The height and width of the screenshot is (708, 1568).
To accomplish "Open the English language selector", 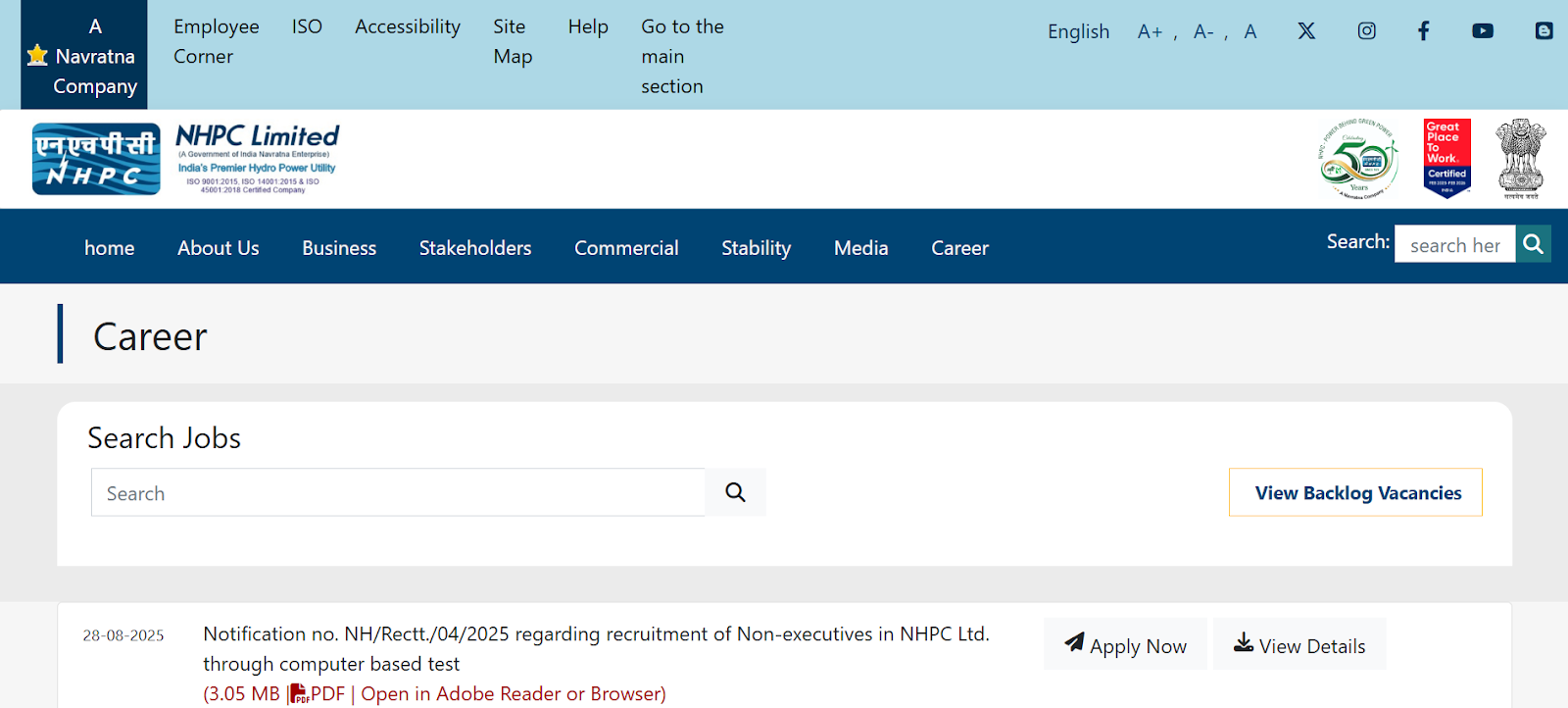I will (x=1078, y=31).
